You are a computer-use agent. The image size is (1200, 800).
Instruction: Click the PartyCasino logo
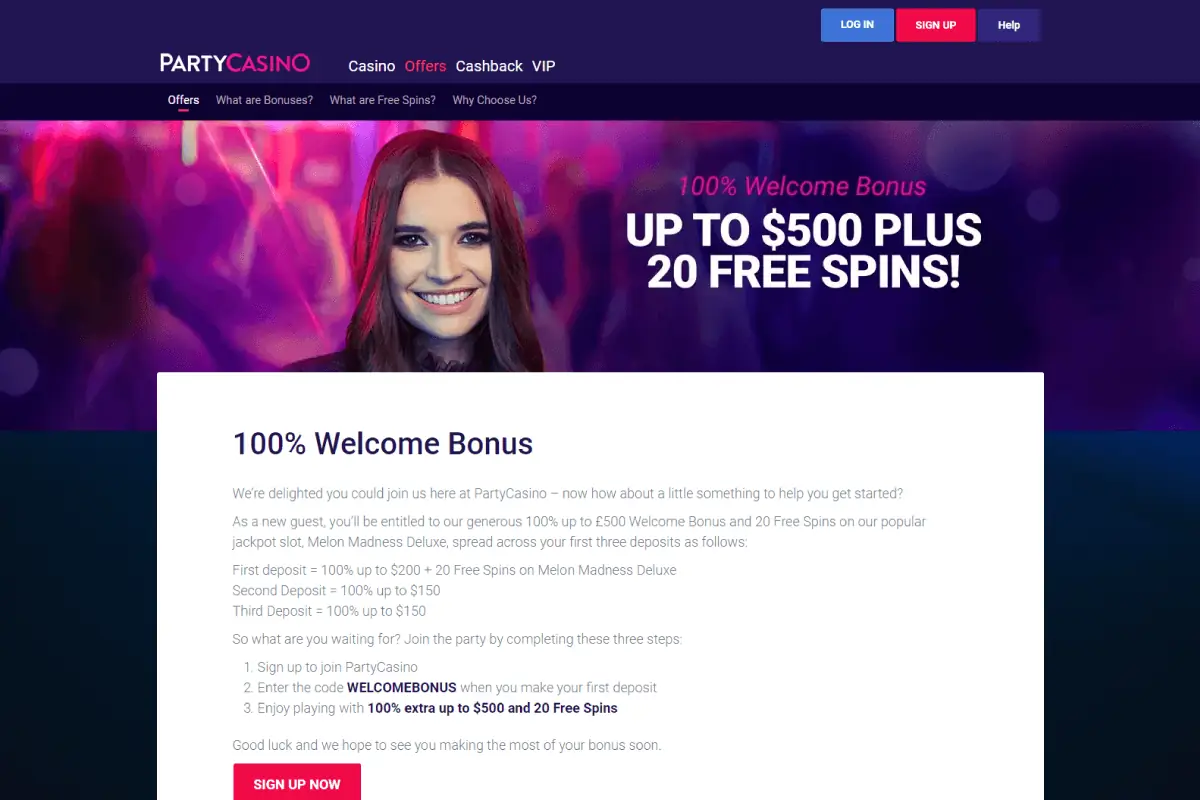point(235,63)
